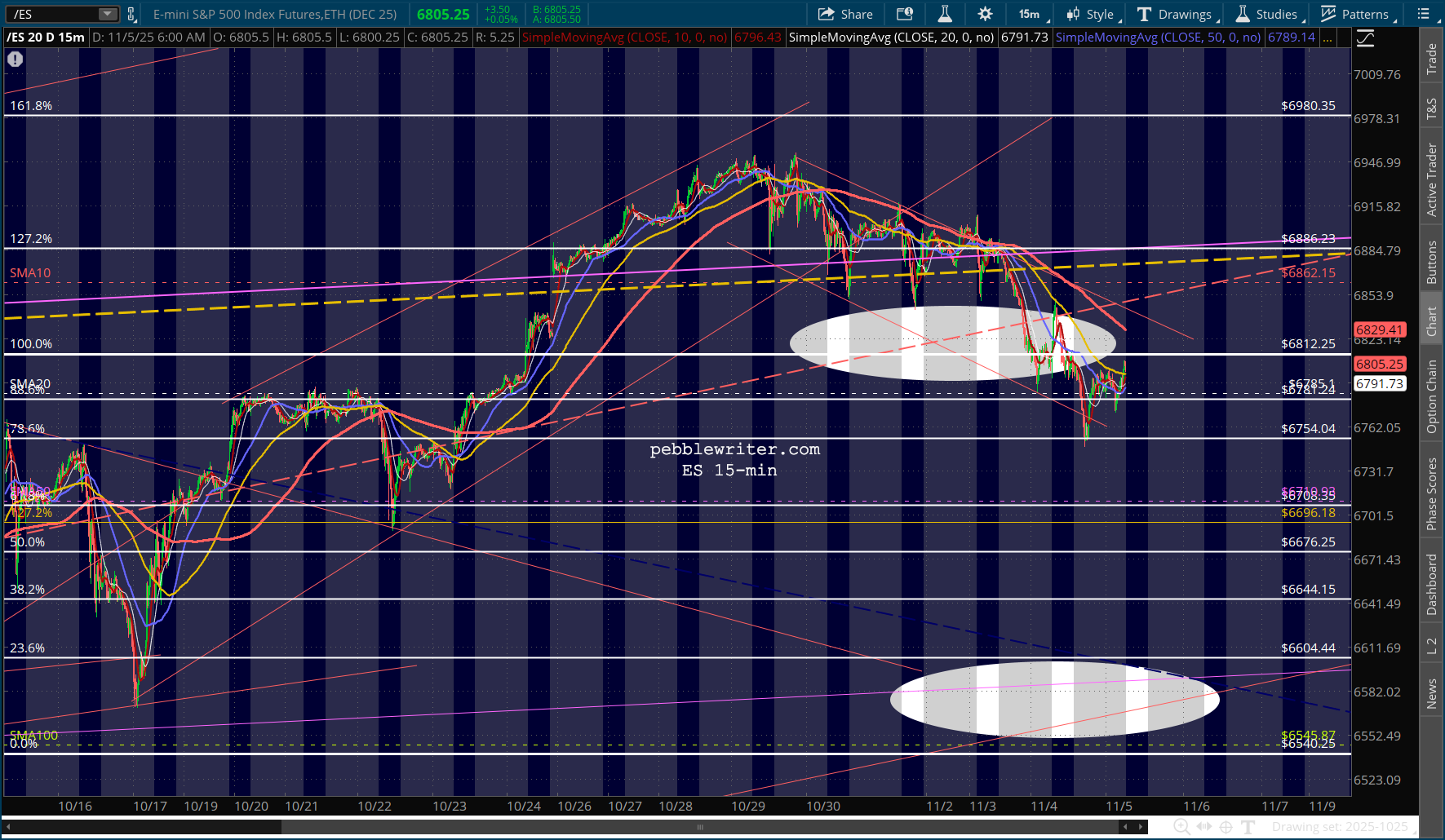Click the $6696.18 yellow level label
The image size is (1445, 840).
tap(1308, 513)
